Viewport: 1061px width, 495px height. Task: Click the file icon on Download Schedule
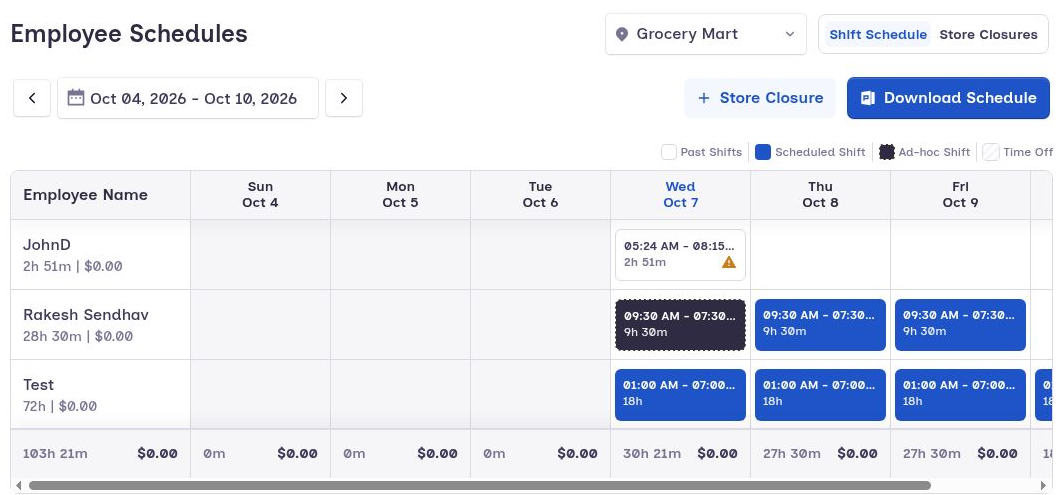867,98
